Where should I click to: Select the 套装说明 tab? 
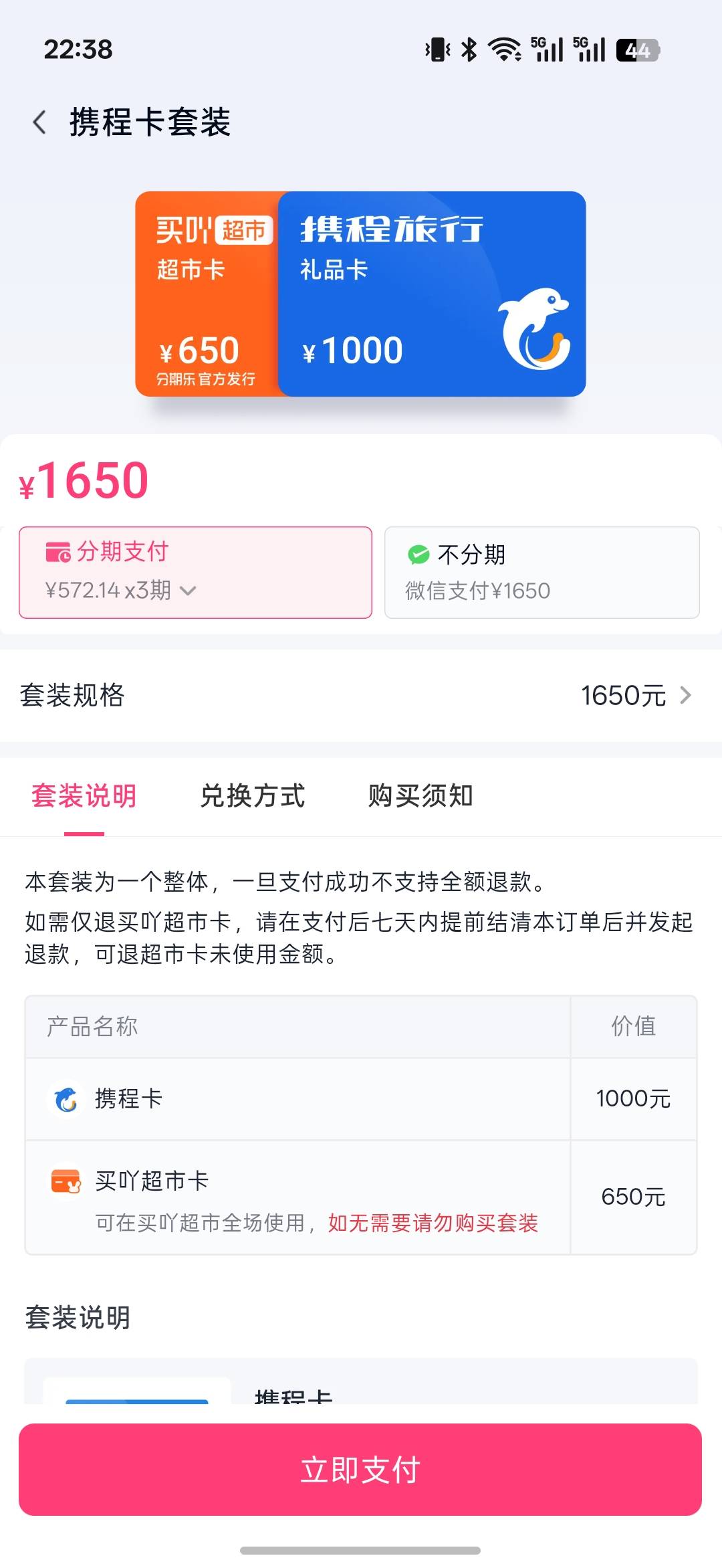[x=84, y=795]
